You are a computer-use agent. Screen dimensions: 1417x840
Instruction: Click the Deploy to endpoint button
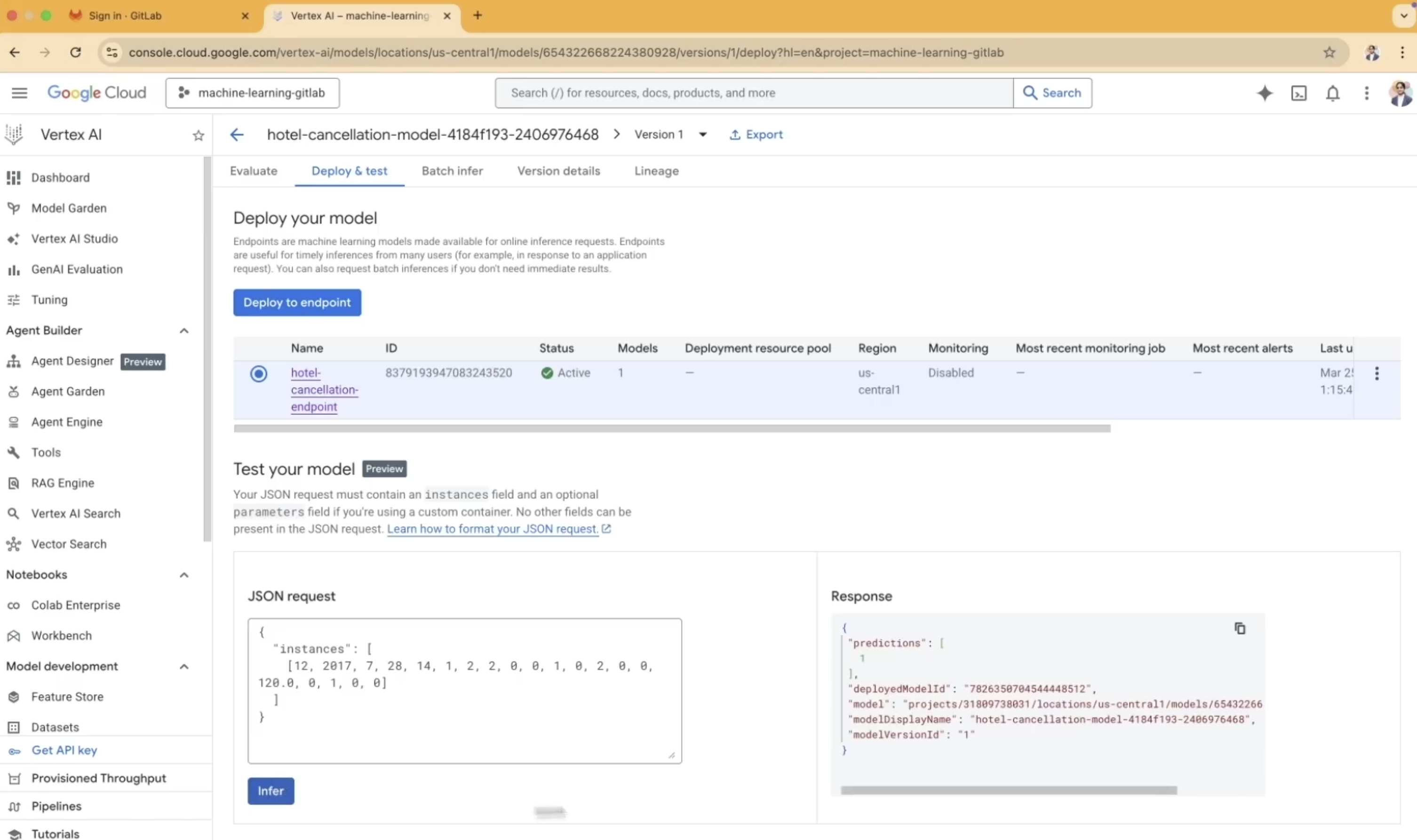(297, 303)
